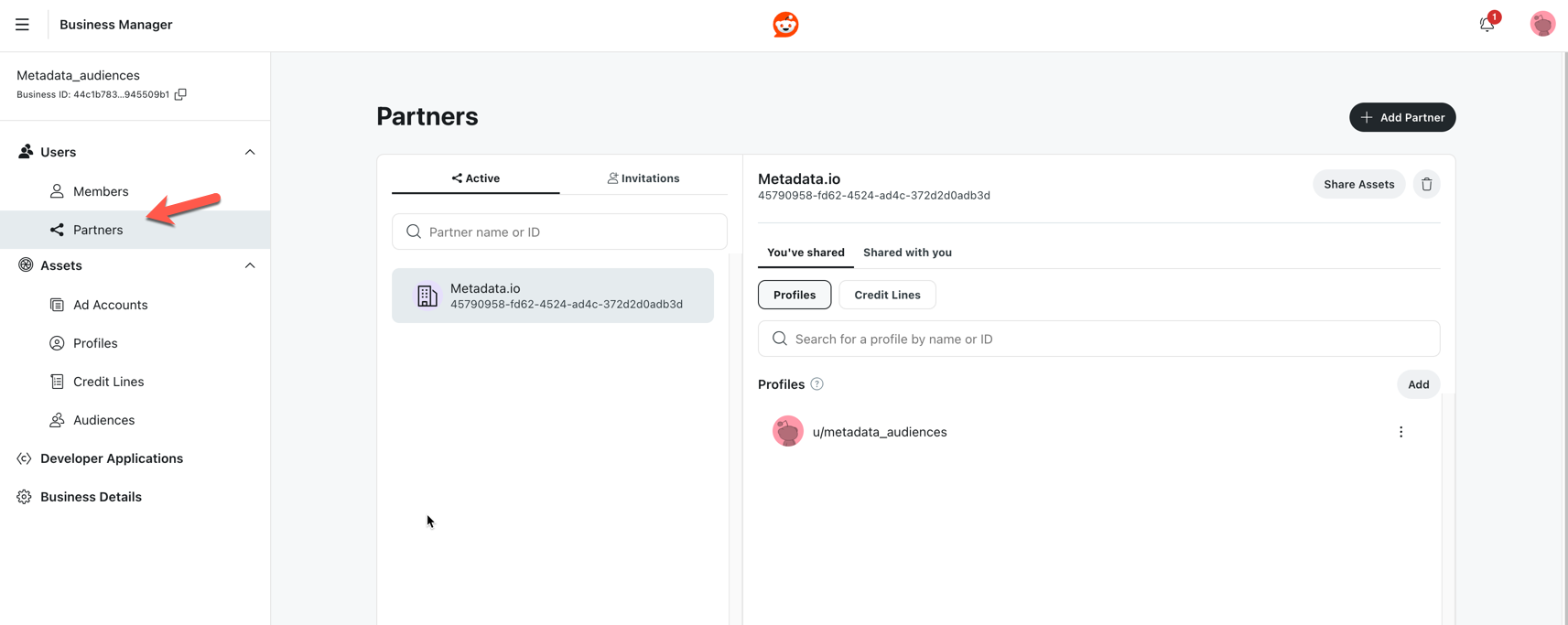The image size is (1568, 625).
Task: Switch to the Active tab
Action: [476, 178]
